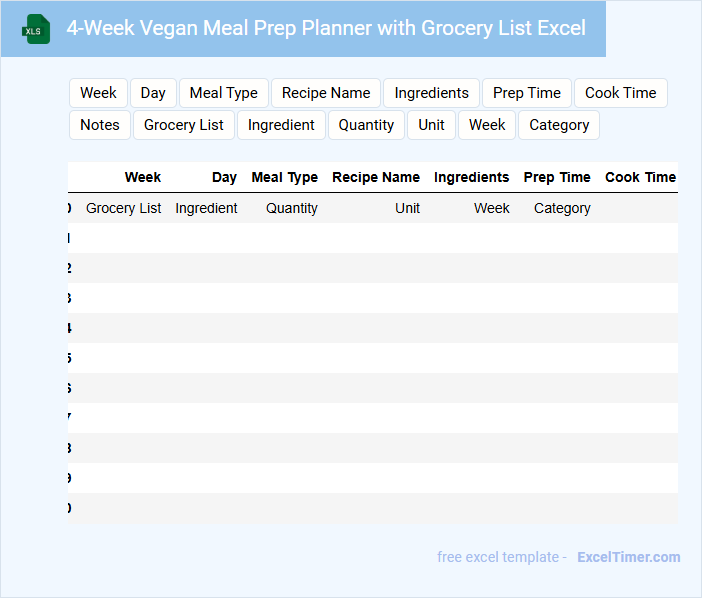Select the Cook Time tag button
Screen dimensions: 702x598
tap(620, 93)
